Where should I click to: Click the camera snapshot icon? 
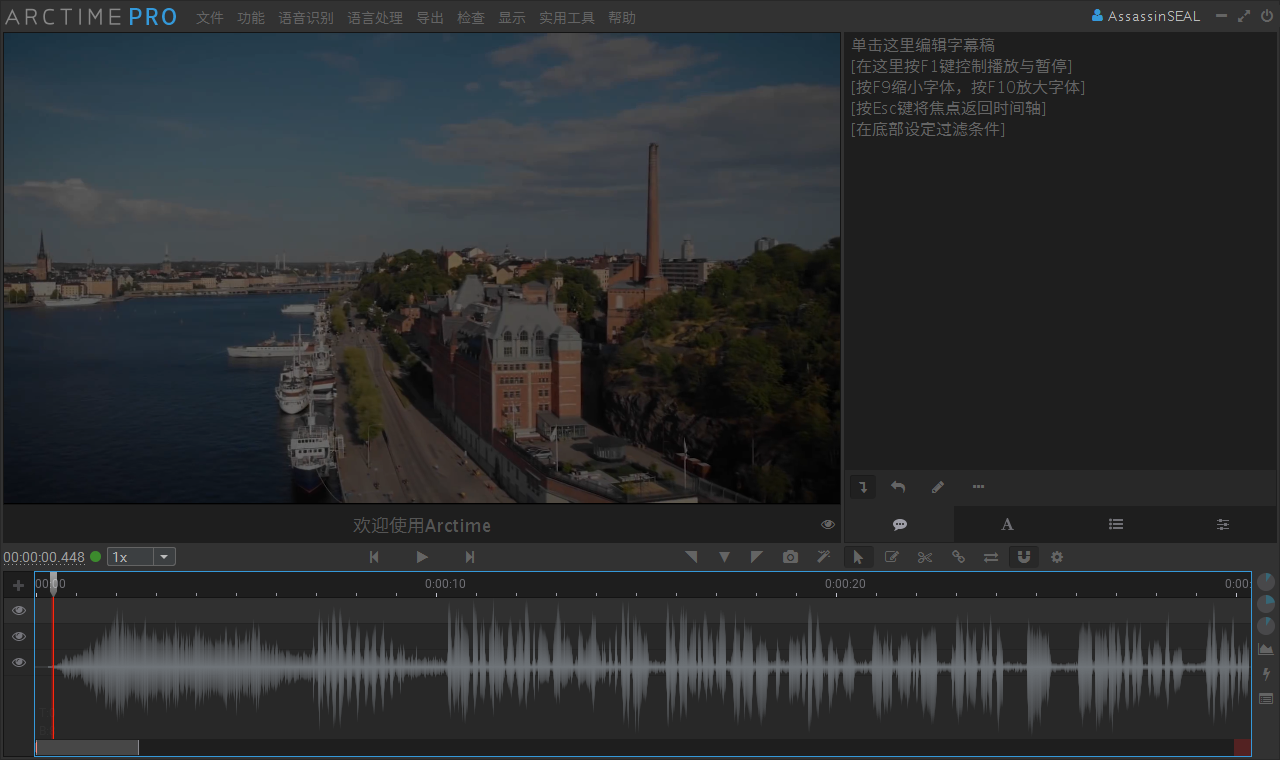coord(791,557)
